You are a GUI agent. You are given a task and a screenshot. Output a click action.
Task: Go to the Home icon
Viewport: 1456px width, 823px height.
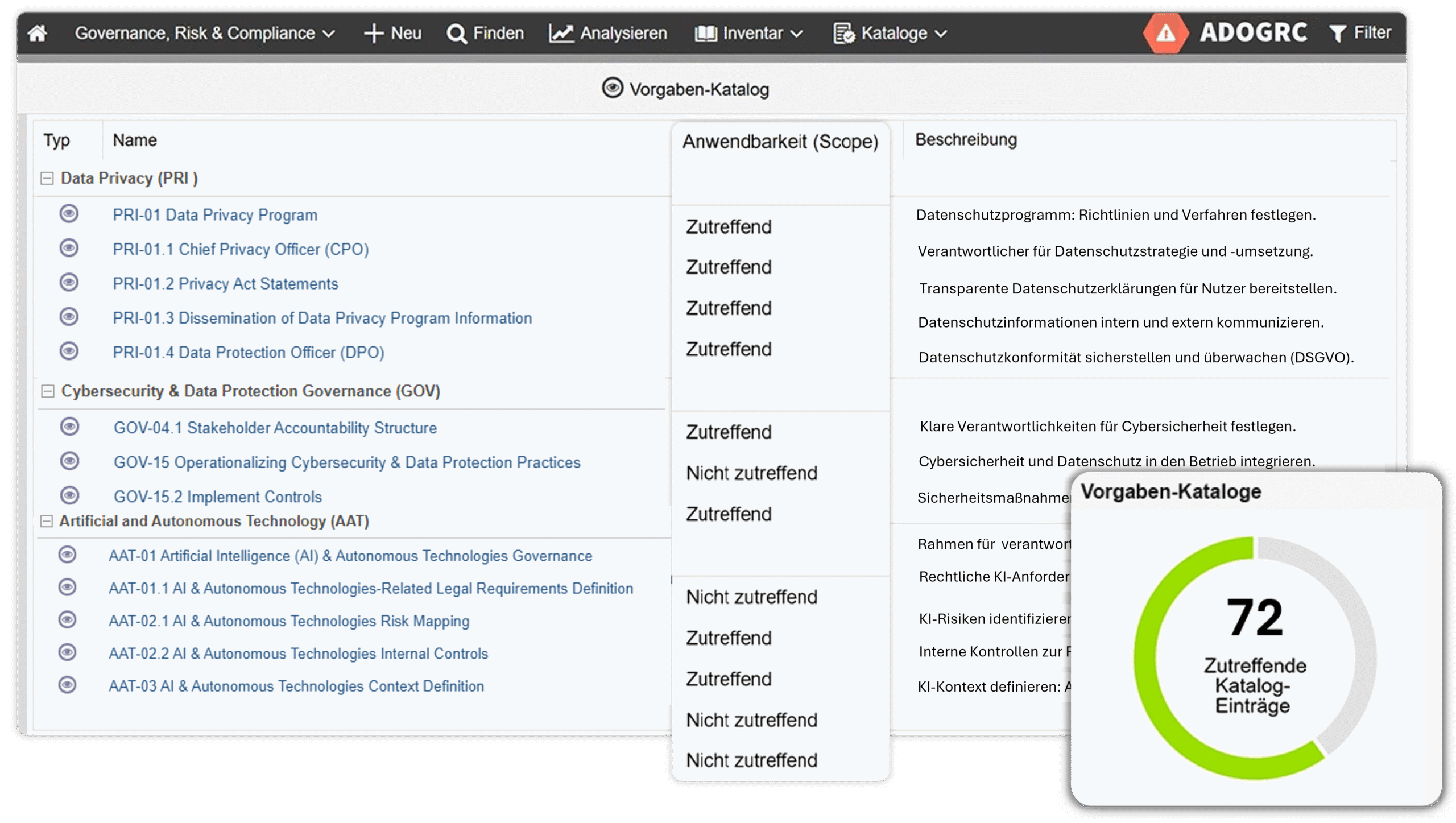point(38,33)
